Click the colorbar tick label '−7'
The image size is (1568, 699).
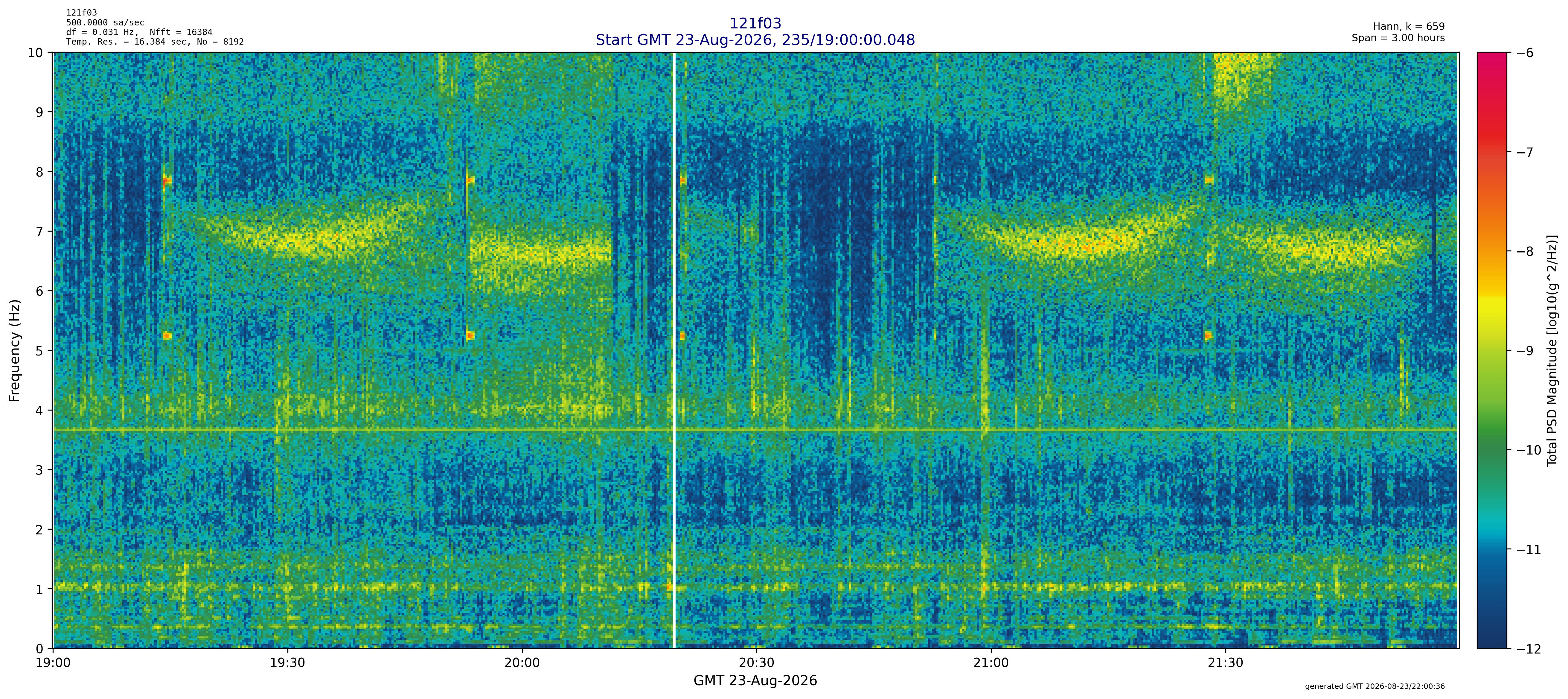click(x=1525, y=152)
